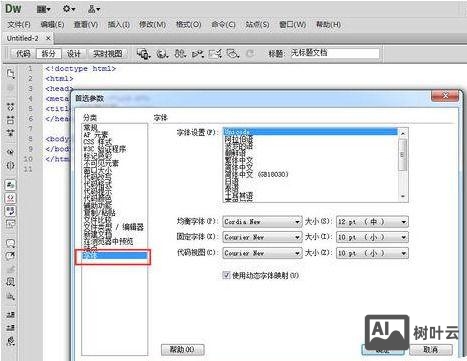Open the 代码视图 Courier New dropdown
The height and width of the screenshot is (361, 467).
coord(262,253)
